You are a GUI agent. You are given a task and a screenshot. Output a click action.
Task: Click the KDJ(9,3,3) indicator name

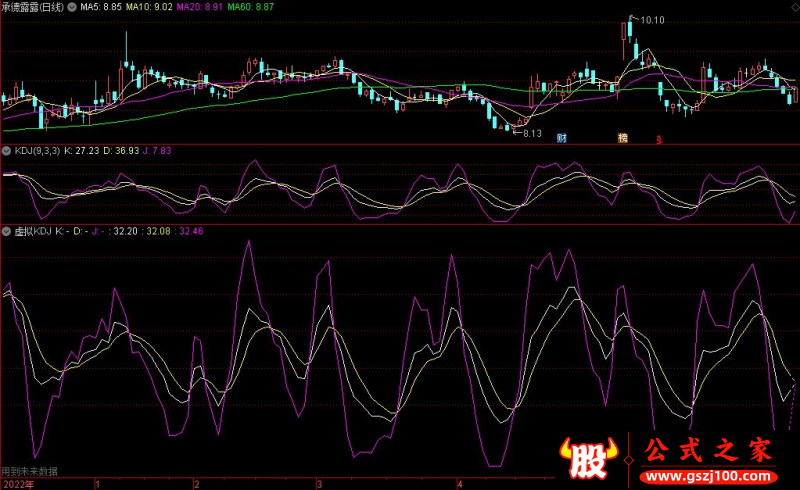(37, 151)
